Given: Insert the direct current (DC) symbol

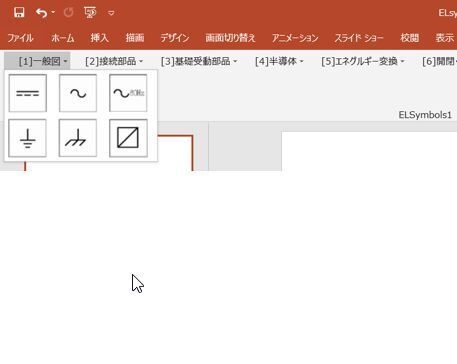Looking at the screenshot, I should click(x=28, y=93).
